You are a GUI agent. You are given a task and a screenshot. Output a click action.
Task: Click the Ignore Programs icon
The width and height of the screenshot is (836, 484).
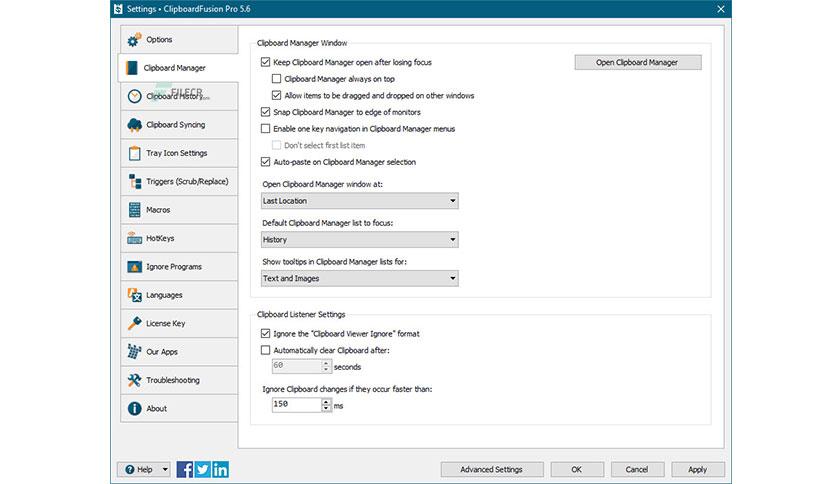click(x=134, y=267)
